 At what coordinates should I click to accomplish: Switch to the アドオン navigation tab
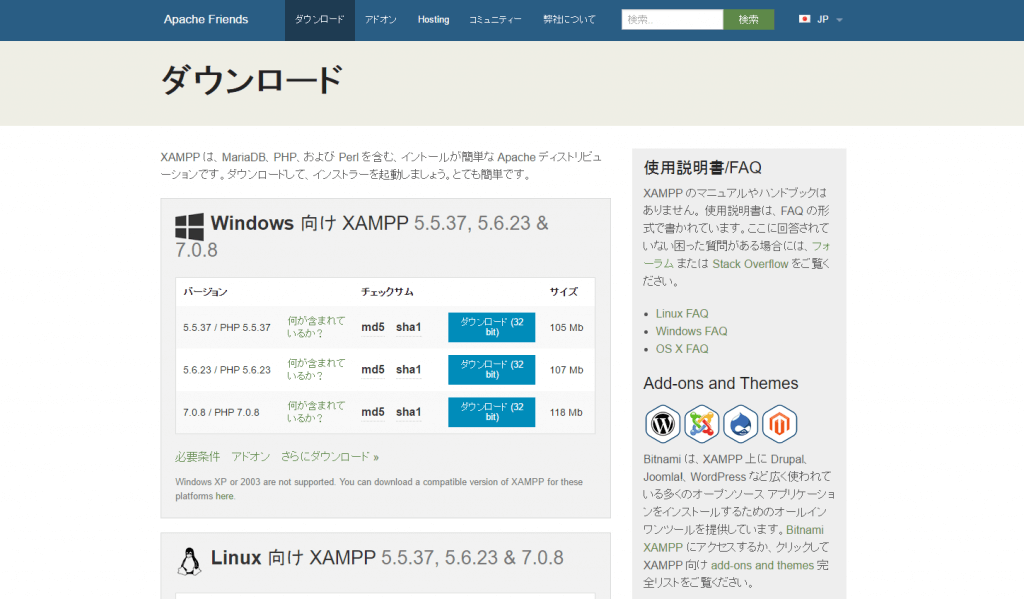click(x=380, y=19)
